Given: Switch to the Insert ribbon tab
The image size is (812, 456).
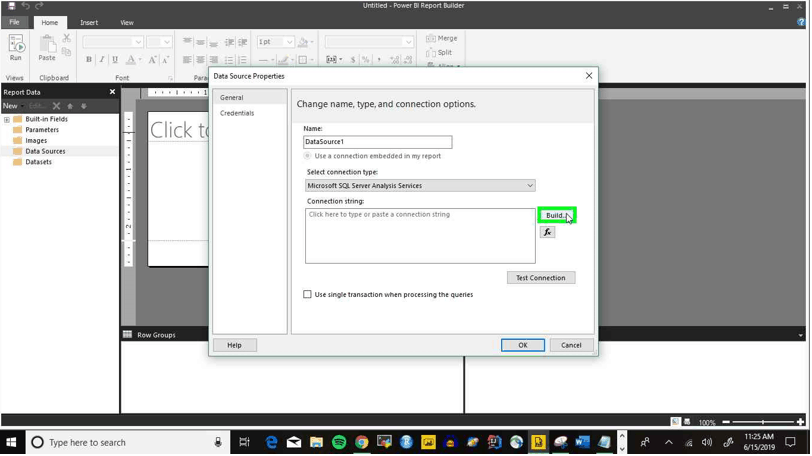Looking at the screenshot, I should 89,23.
